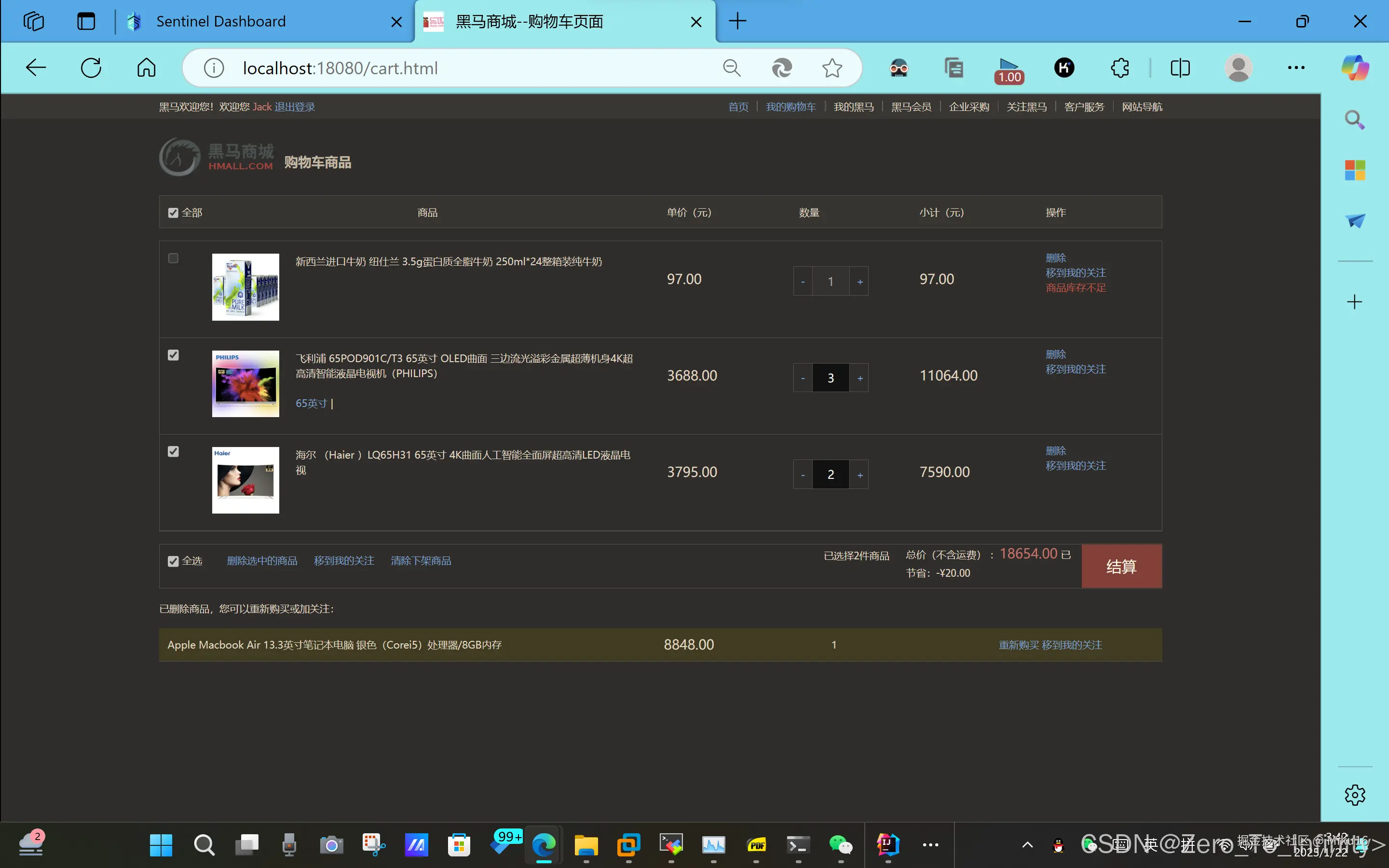The height and width of the screenshot is (868, 1389).
Task: Open 我的黑马 navigation item
Action: coord(854,107)
